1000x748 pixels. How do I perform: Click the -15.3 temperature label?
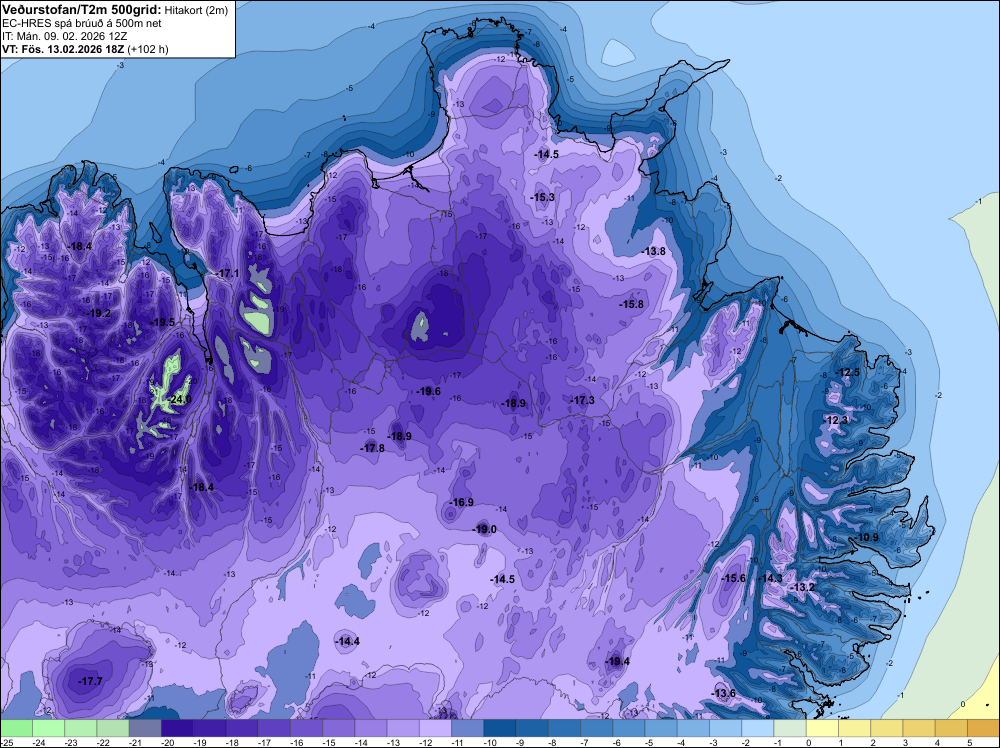[x=543, y=198]
